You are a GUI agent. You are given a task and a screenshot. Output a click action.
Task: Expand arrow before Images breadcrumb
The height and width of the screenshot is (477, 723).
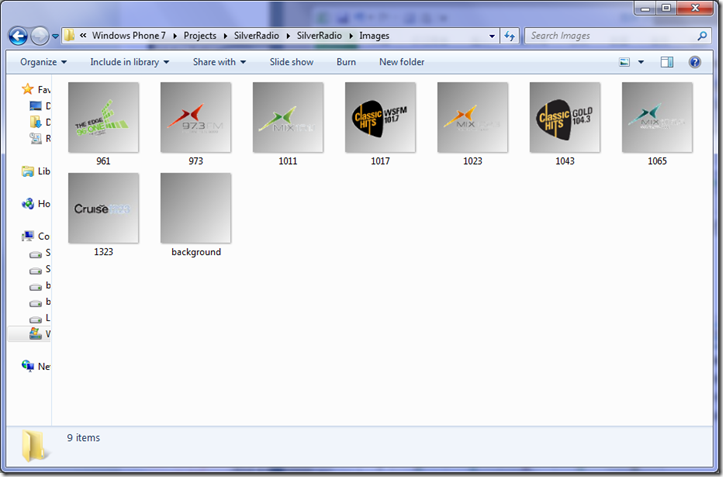[351, 36]
